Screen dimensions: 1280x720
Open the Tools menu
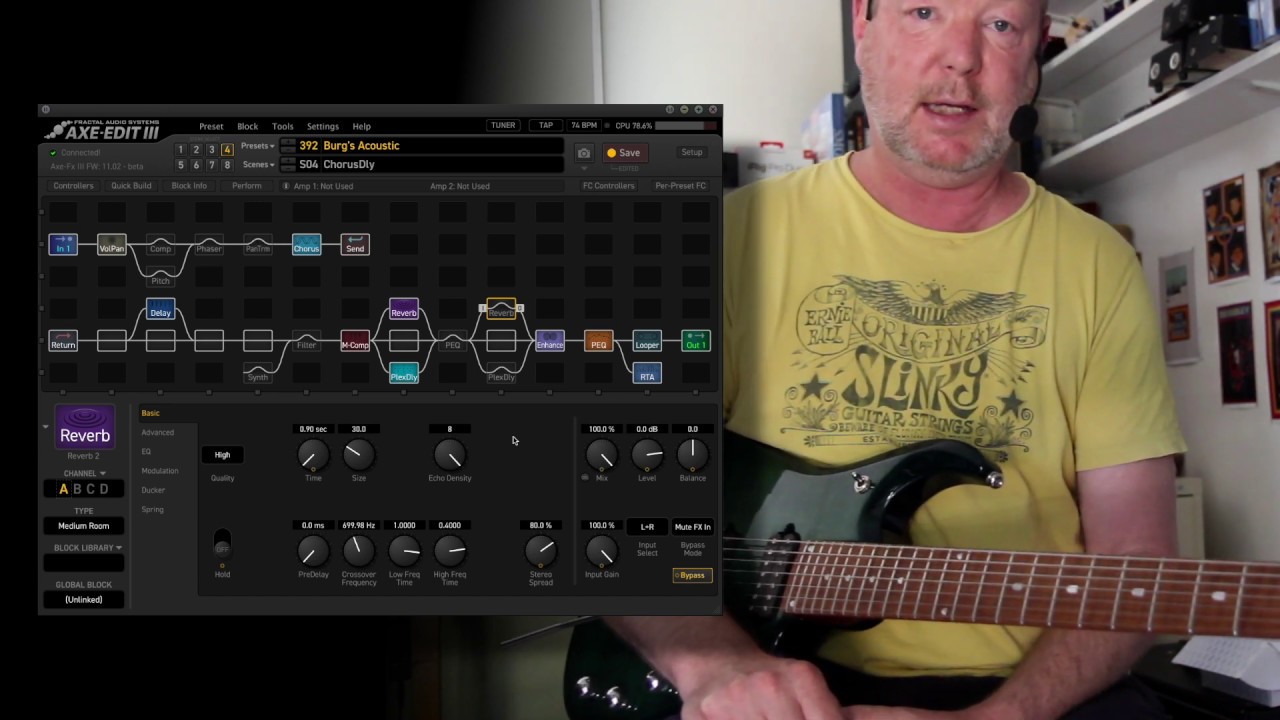point(283,126)
